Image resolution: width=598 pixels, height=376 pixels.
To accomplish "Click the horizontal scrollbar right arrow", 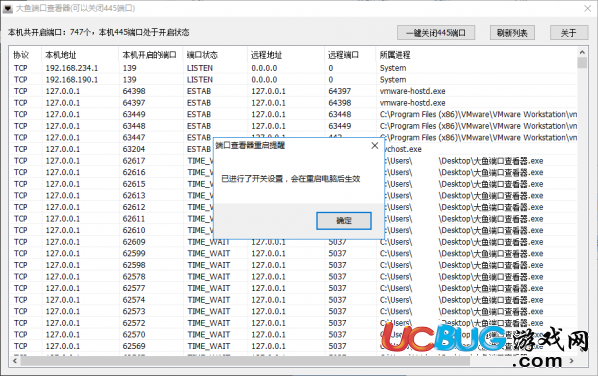I will click(571, 361).
